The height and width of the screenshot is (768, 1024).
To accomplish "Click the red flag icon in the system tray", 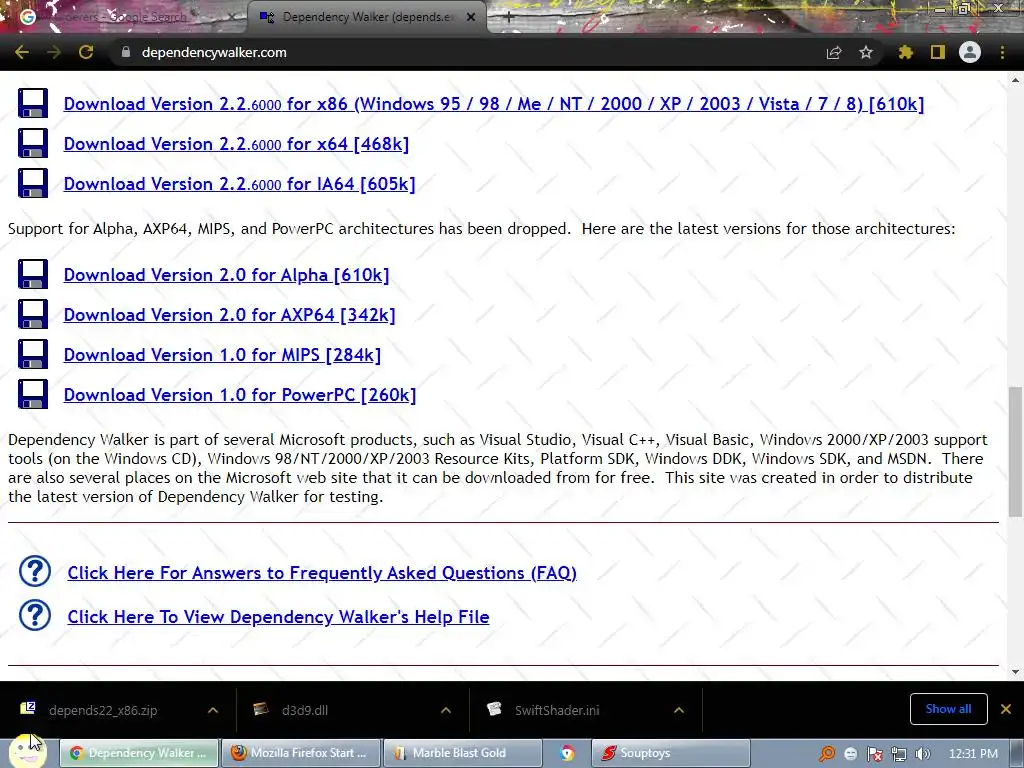I will coord(874,754).
